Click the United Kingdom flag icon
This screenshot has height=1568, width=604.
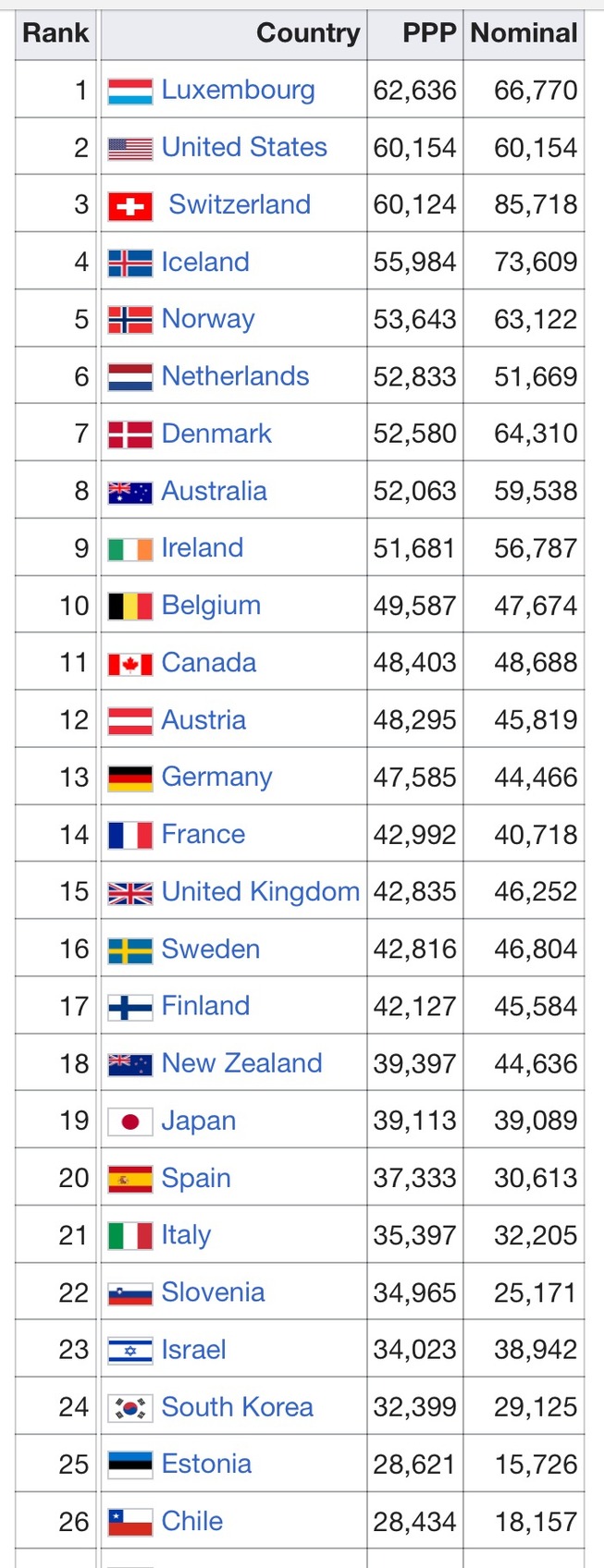[129, 892]
